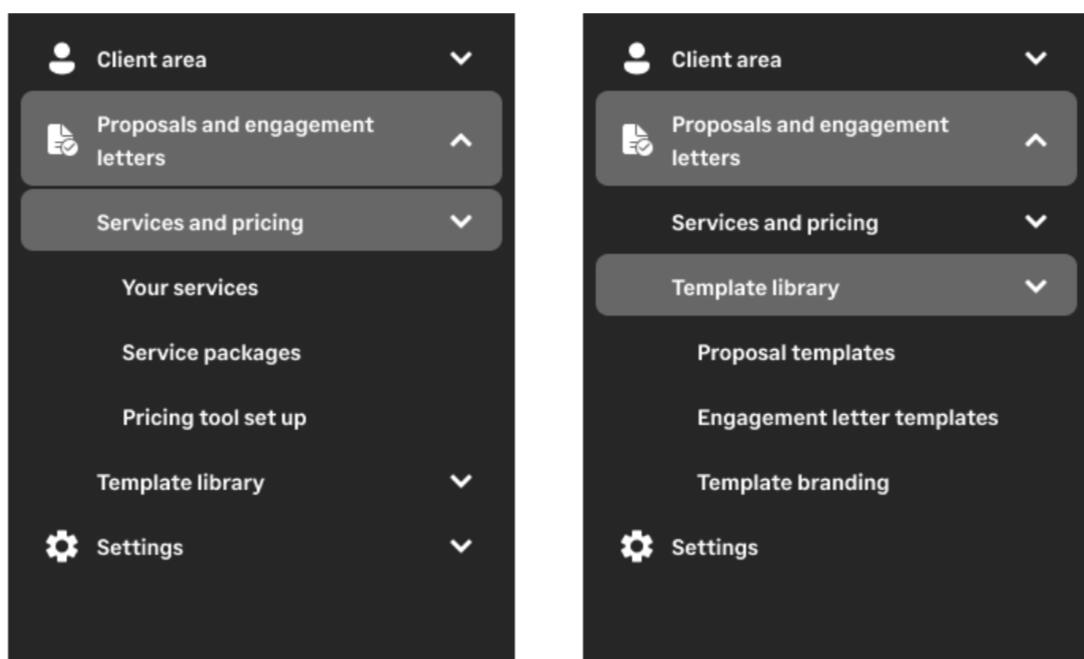Viewport: 1084px width, 659px height.
Task: Open Your services menu item
Action: [x=190, y=288]
